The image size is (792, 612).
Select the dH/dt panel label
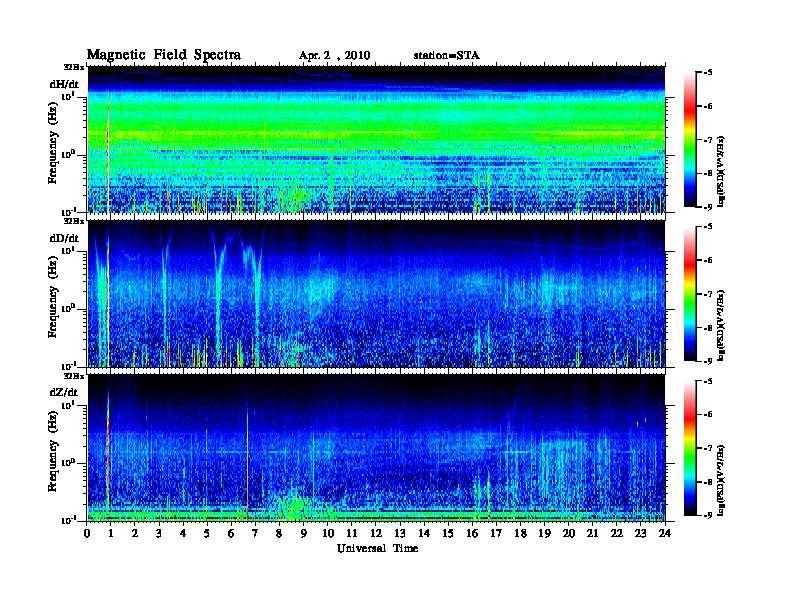(x=64, y=84)
